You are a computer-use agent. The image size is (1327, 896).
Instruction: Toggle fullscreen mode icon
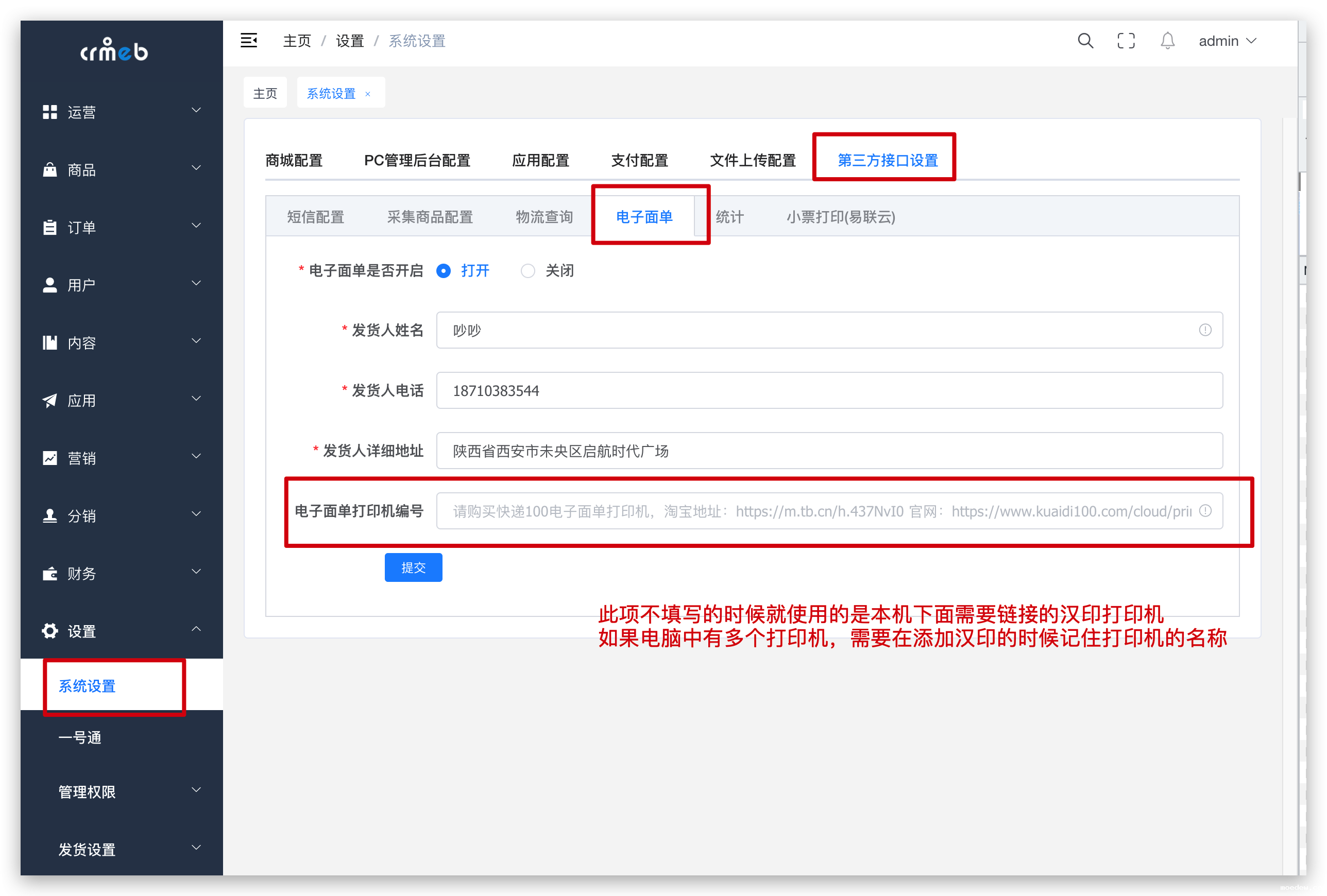[x=1126, y=41]
